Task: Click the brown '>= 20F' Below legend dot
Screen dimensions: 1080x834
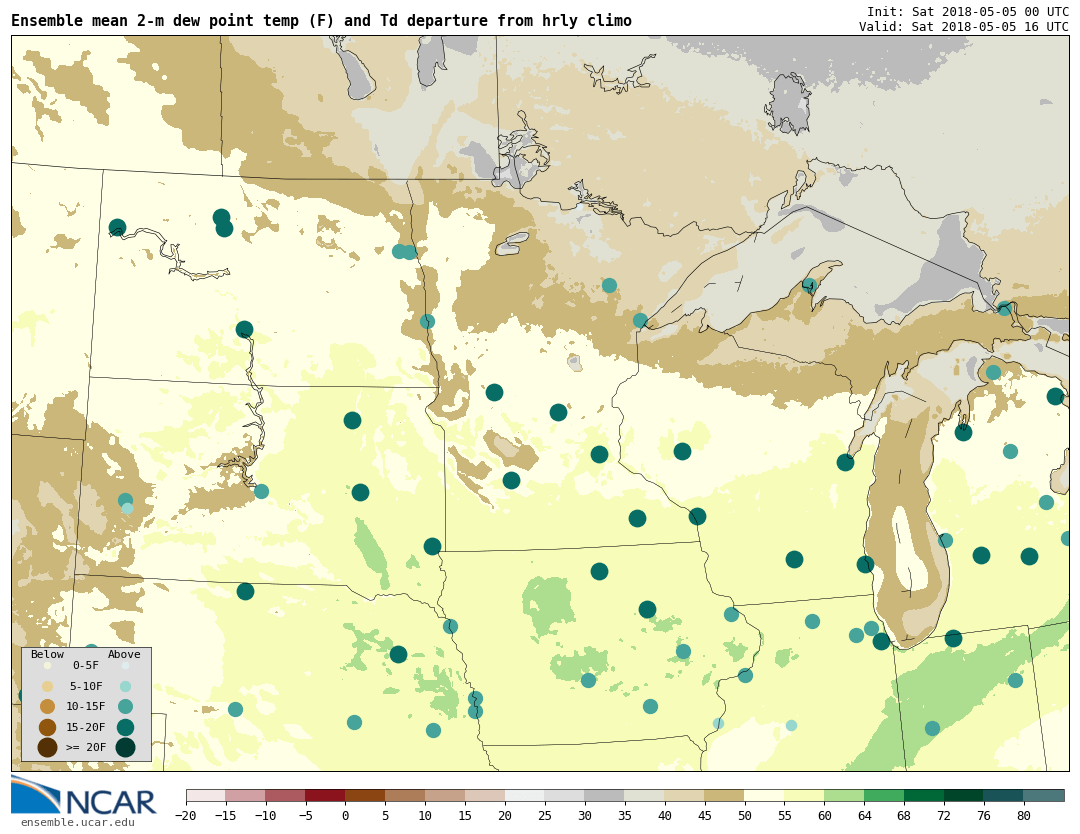Action: [x=47, y=747]
